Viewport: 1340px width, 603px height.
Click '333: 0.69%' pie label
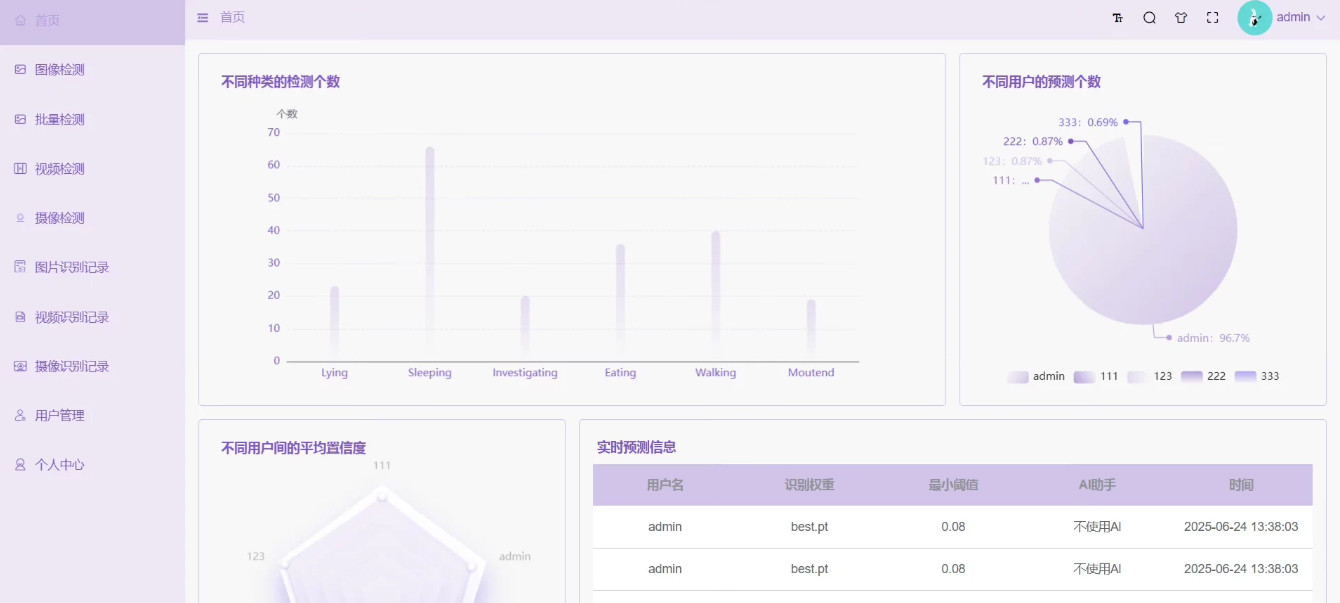pos(1088,122)
